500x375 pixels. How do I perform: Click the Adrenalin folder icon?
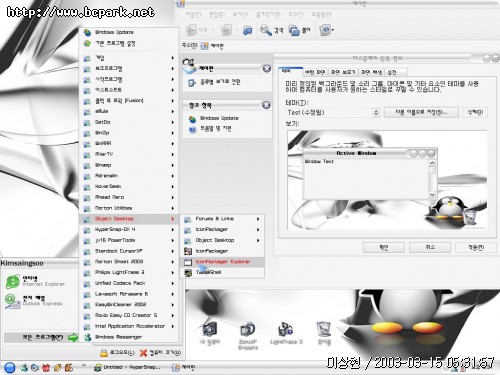coord(87,176)
